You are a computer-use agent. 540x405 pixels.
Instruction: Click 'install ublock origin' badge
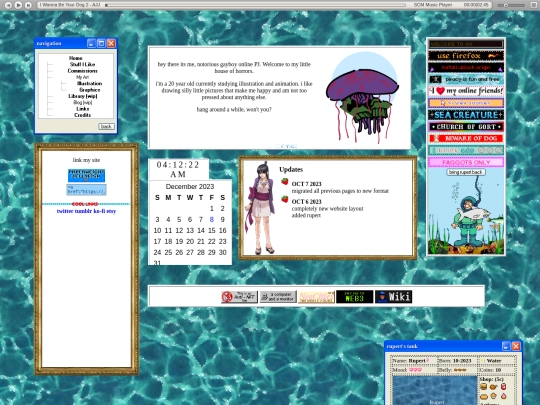(466, 68)
